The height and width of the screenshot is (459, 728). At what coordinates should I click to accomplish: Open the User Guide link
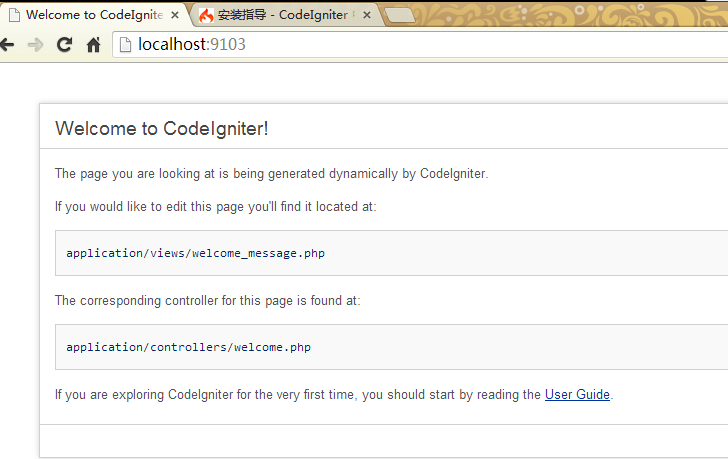pyautogui.click(x=577, y=394)
